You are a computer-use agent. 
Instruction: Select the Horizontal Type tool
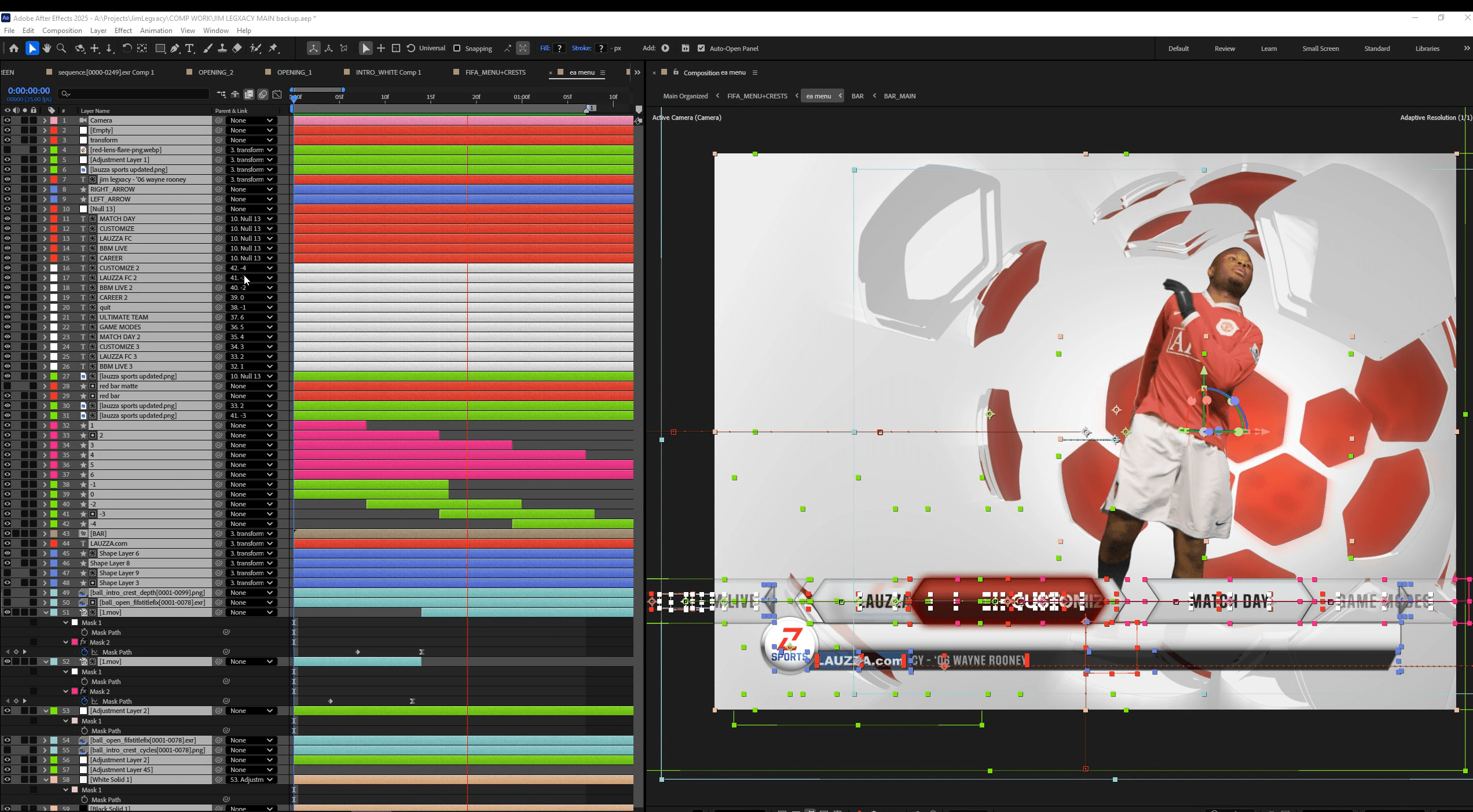pyautogui.click(x=189, y=48)
